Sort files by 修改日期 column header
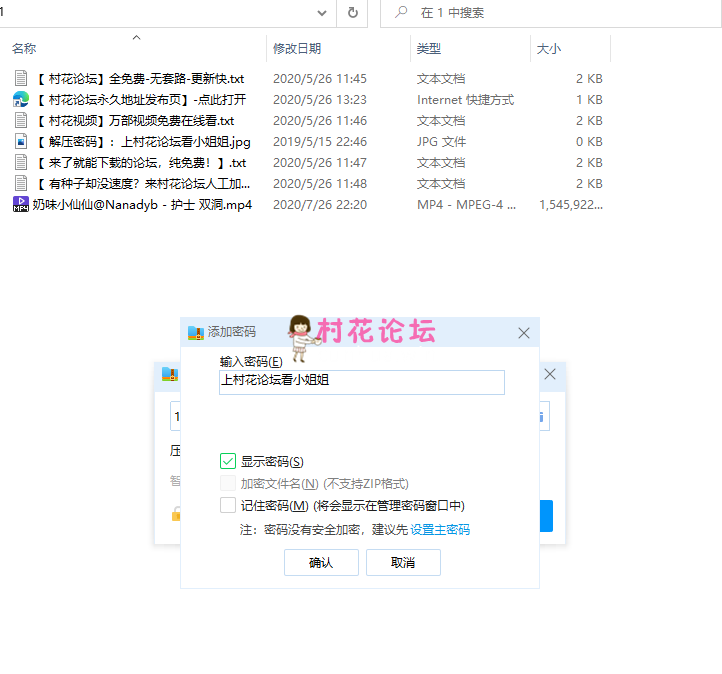Image resolution: width=722 pixels, height=674 pixels. [297, 49]
